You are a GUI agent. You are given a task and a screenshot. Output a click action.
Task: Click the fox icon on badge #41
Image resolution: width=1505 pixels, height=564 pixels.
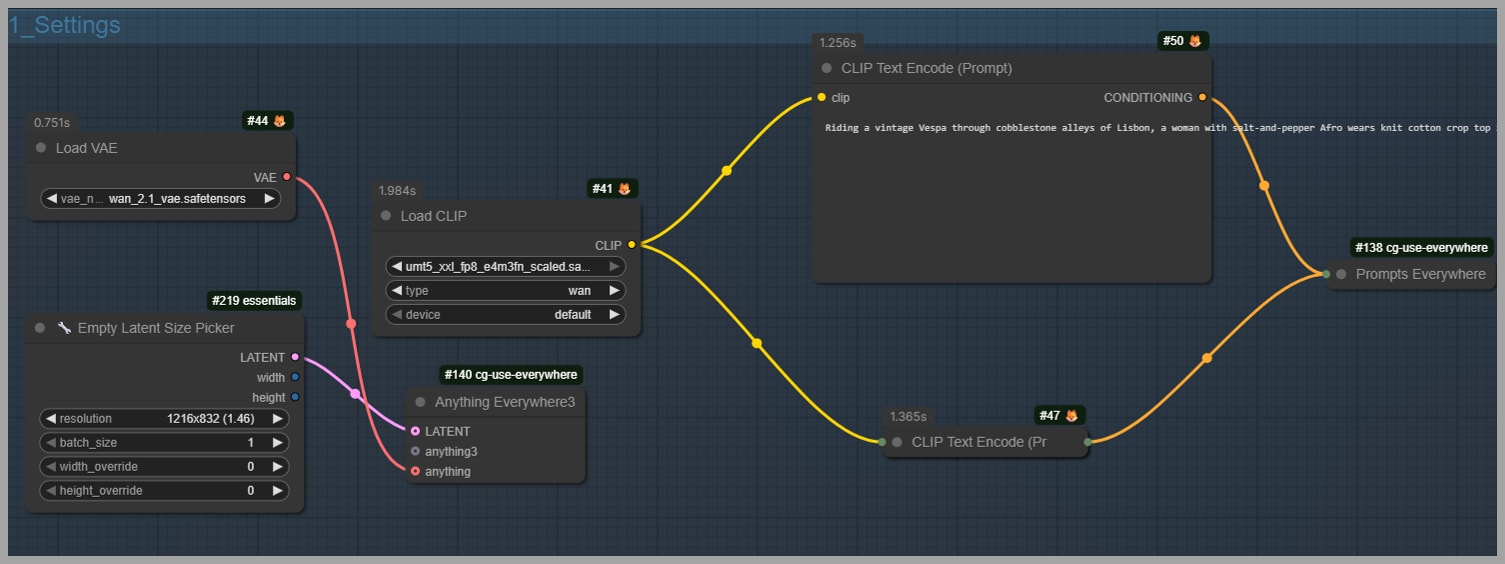pos(624,189)
